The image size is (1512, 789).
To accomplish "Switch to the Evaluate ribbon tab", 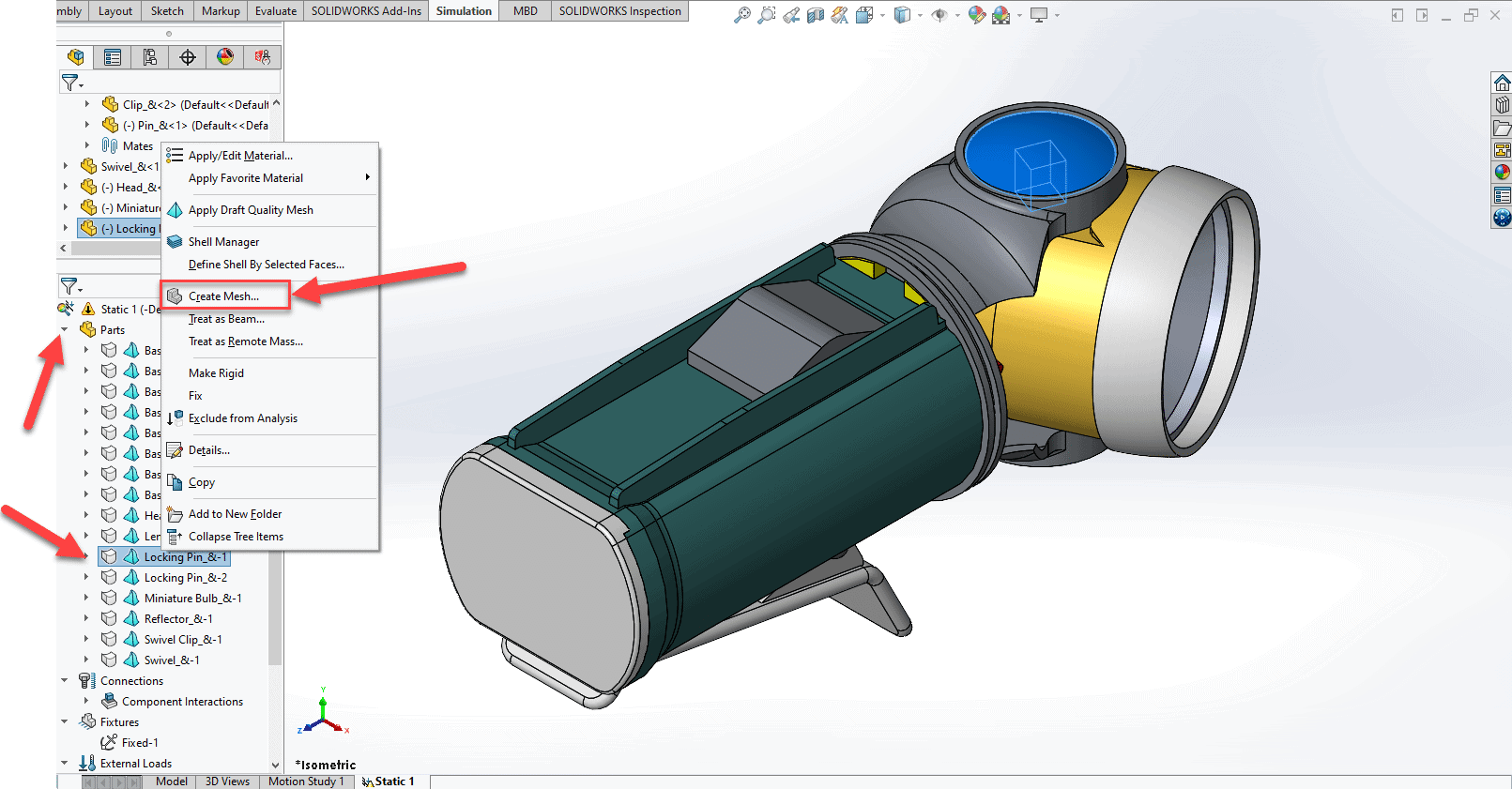I will tap(276, 11).
